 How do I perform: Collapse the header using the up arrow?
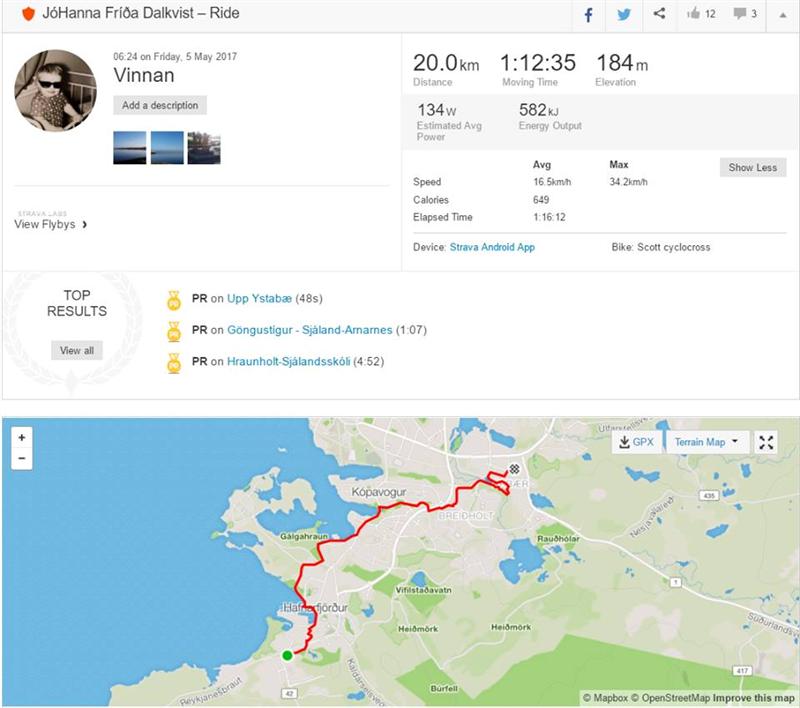[782, 15]
